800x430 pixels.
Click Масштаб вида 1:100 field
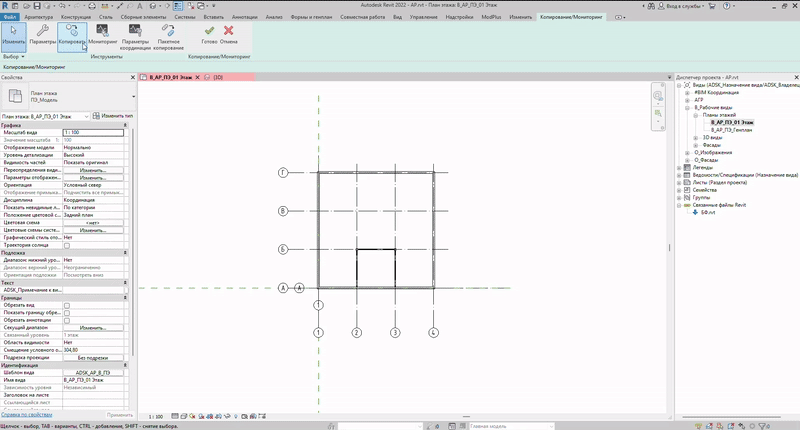coord(93,133)
